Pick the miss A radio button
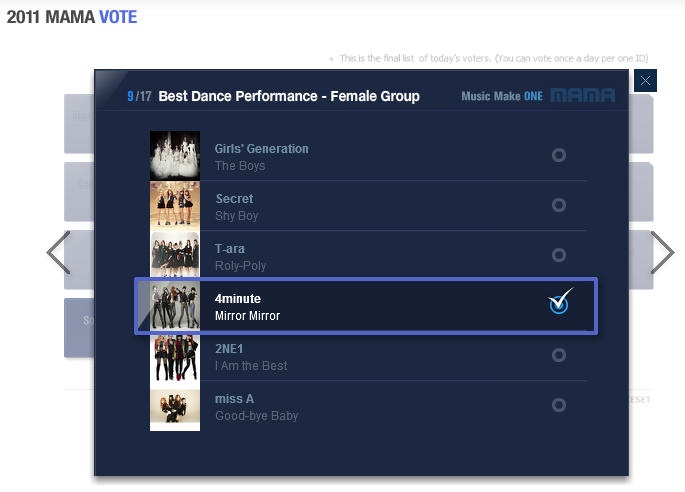Screen dimensions: 685x492 pyautogui.click(x=559, y=405)
